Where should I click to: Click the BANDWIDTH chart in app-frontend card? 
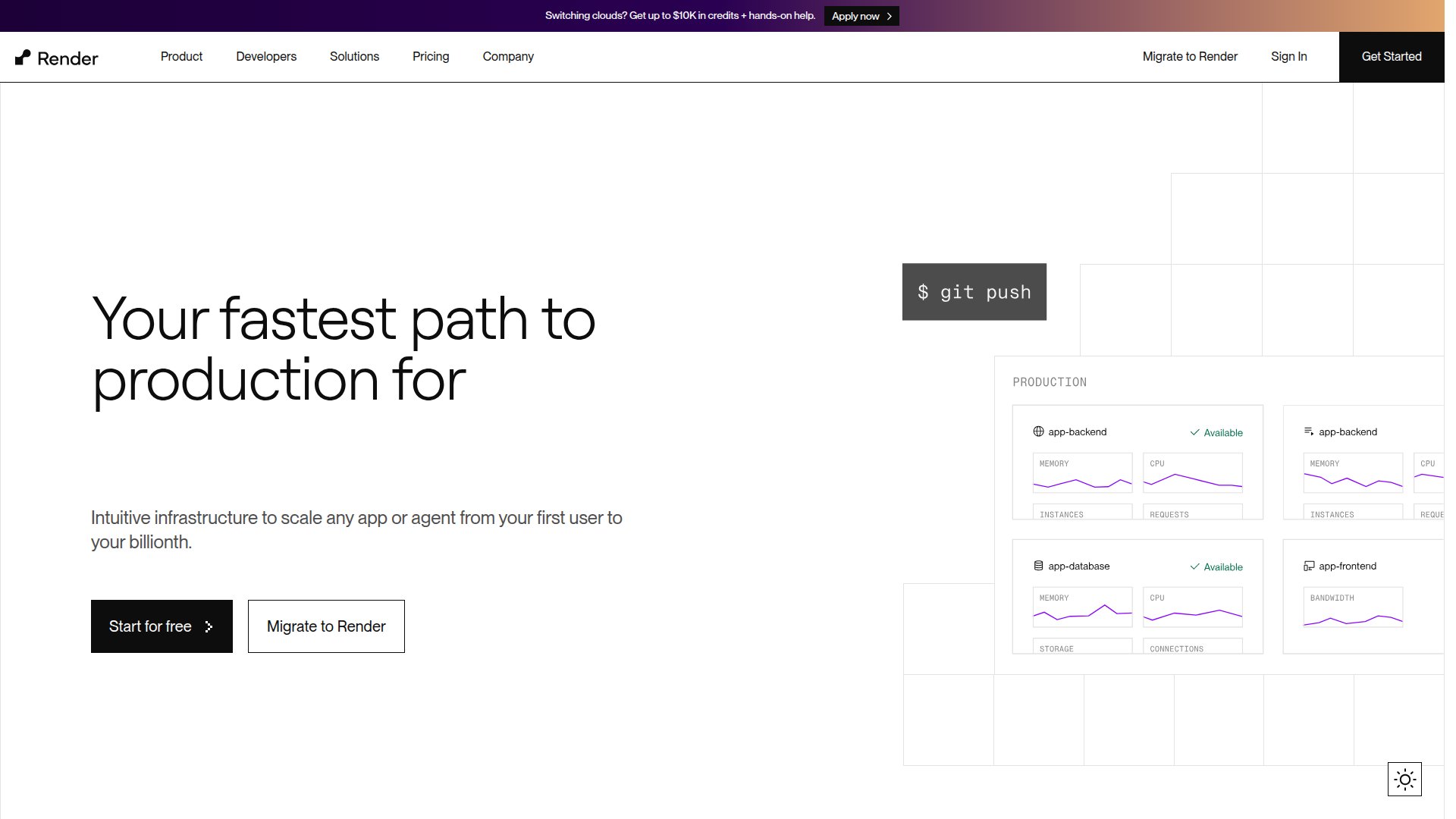[x=1353, y=607]
